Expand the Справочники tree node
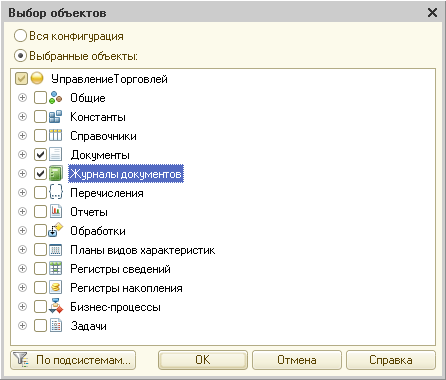Screen dimensions: 446x380 [22, 136]
